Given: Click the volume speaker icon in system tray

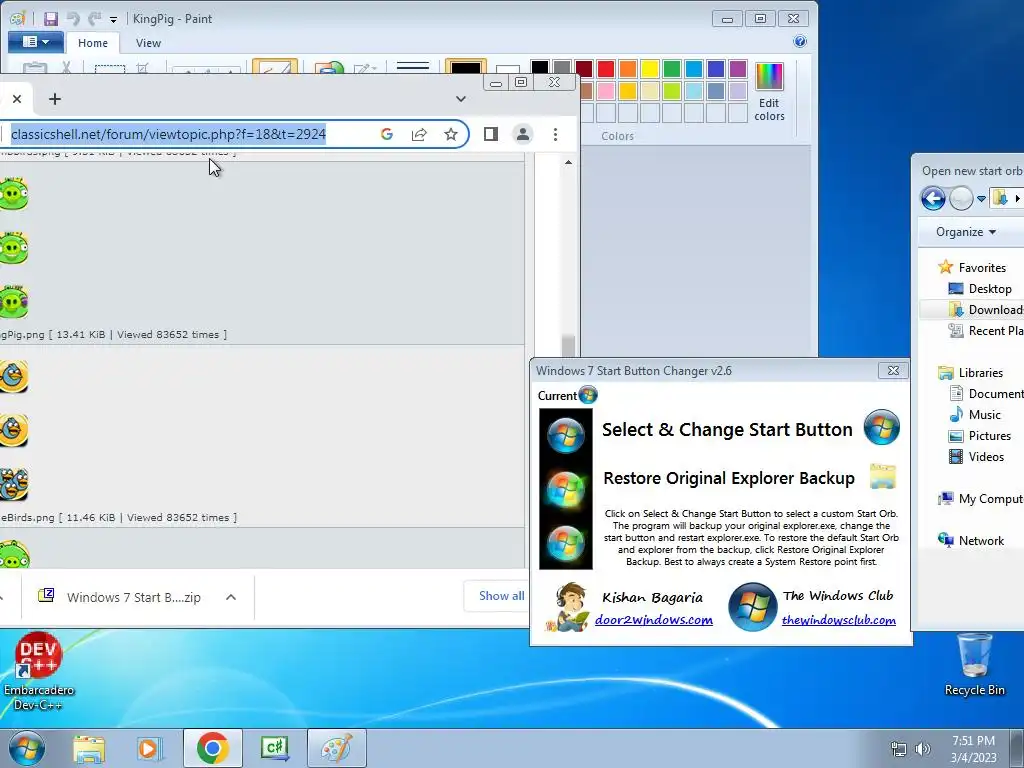Looking at the screenshot, I should click(x=923, y=749).
